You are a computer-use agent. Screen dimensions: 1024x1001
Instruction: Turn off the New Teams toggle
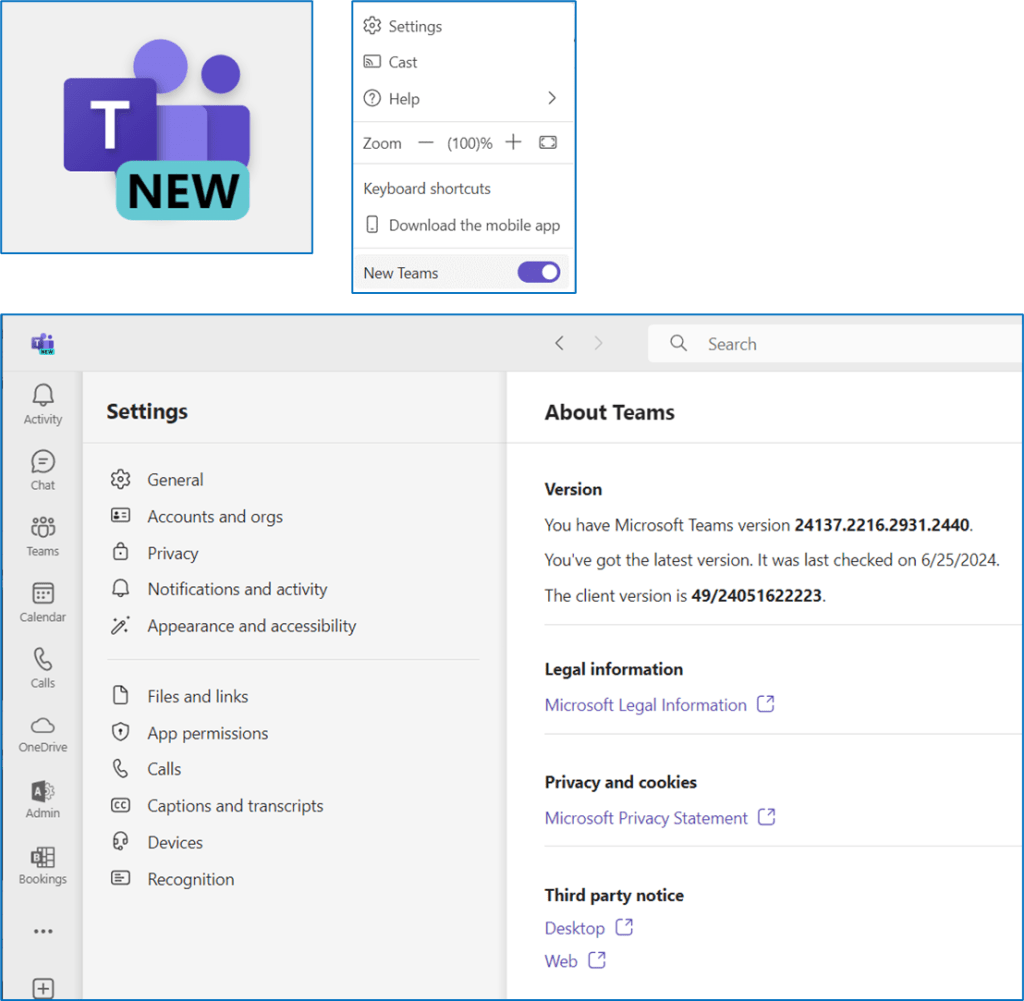pos(538,273)
